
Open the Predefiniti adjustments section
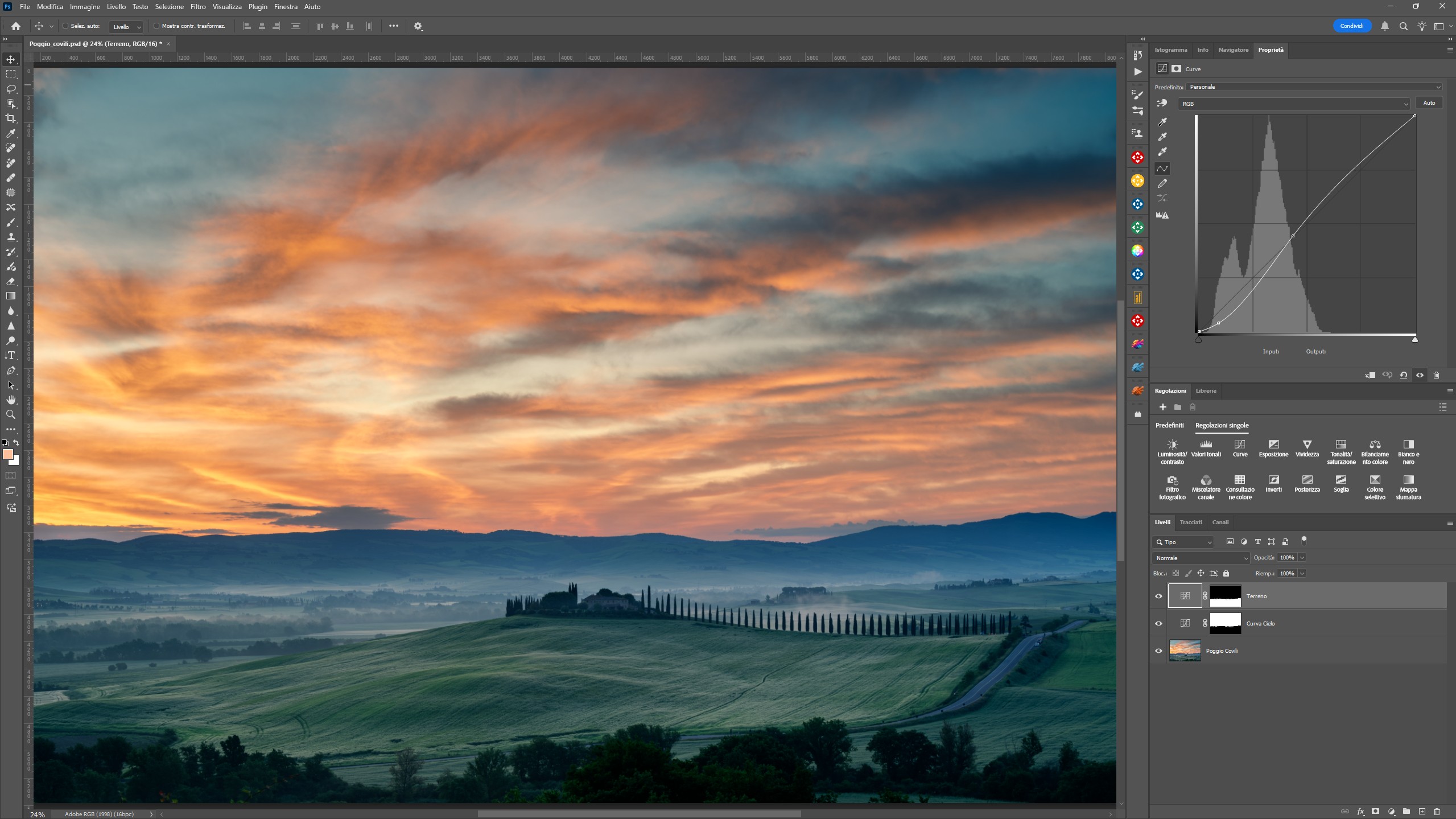pos(1169,425)
